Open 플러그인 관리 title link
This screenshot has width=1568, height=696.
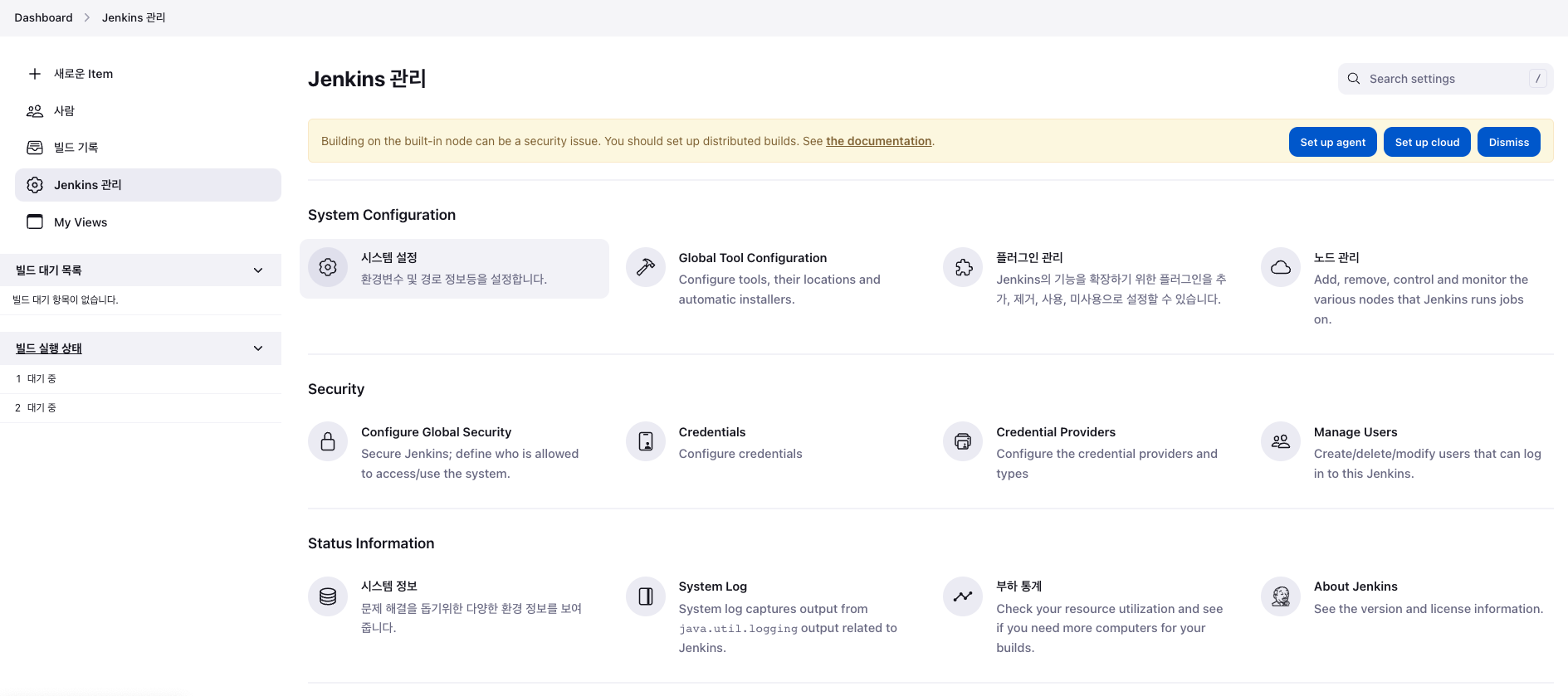pos(1029,258)
